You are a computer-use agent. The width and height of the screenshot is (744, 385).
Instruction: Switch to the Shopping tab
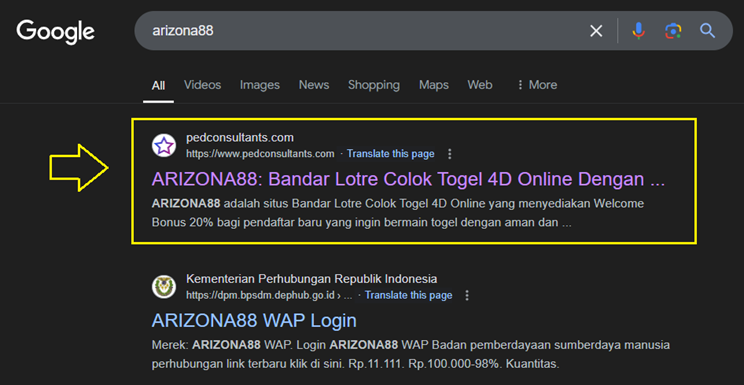click(374, 85)
